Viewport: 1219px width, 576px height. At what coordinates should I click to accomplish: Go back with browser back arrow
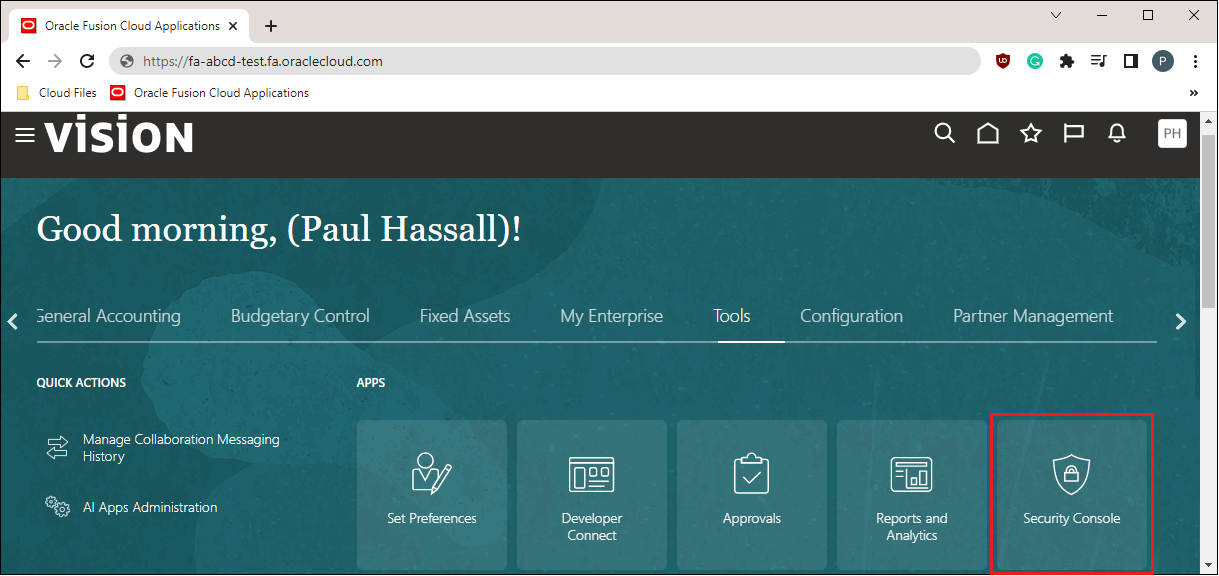tap(23, 61)
